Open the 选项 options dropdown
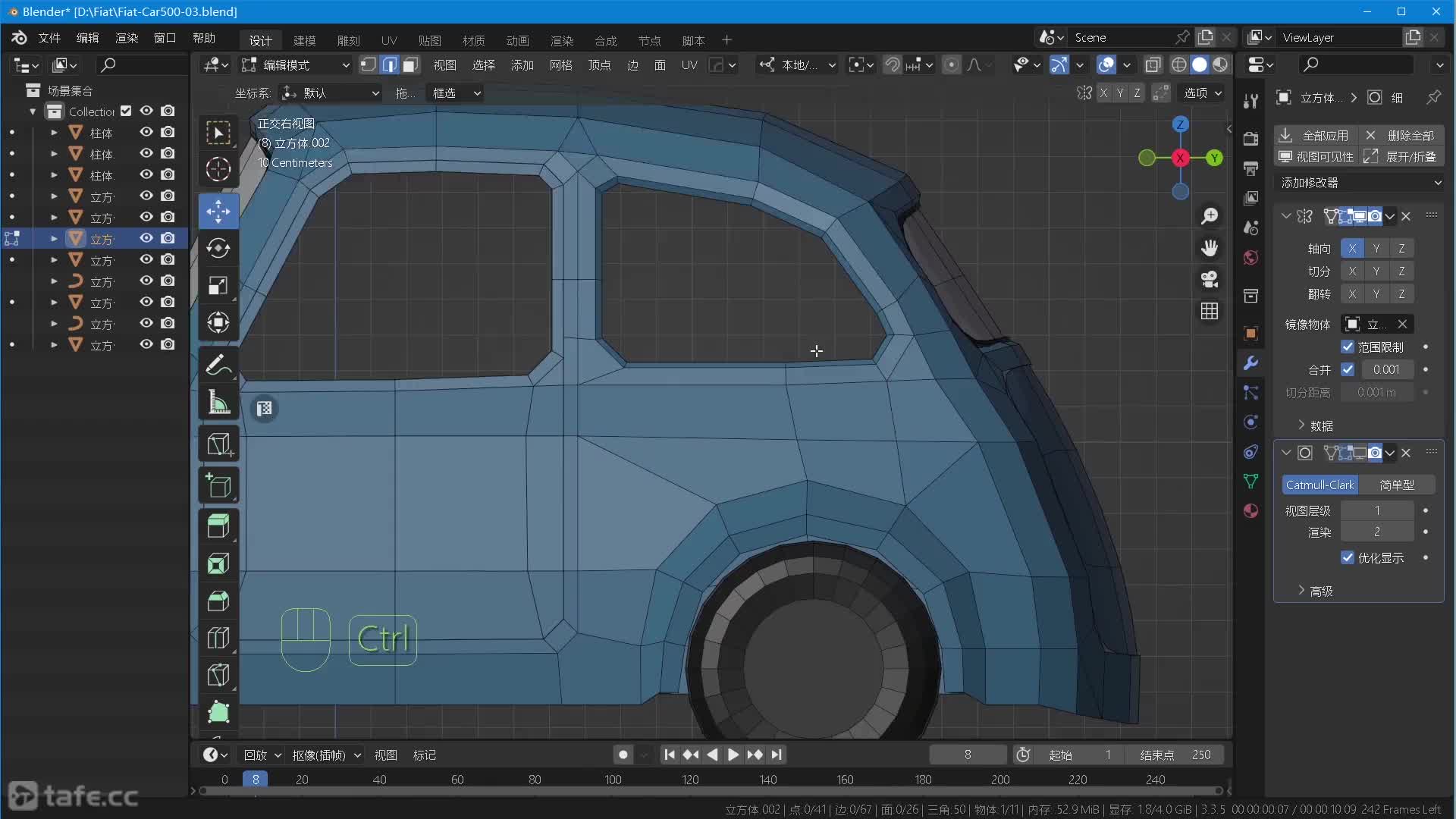This screenshot has width=1456, height=819. [x=1203, y=93]
